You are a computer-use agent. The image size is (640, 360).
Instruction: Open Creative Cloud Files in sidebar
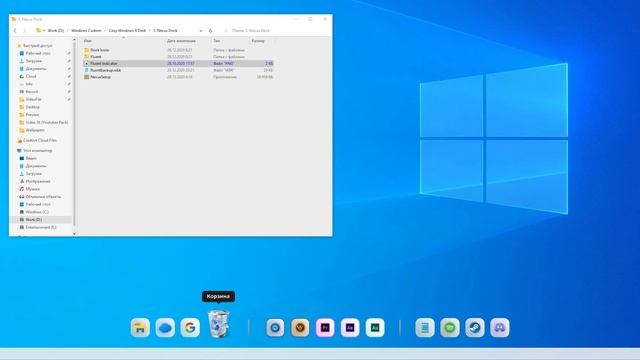(x=40, y=140)
